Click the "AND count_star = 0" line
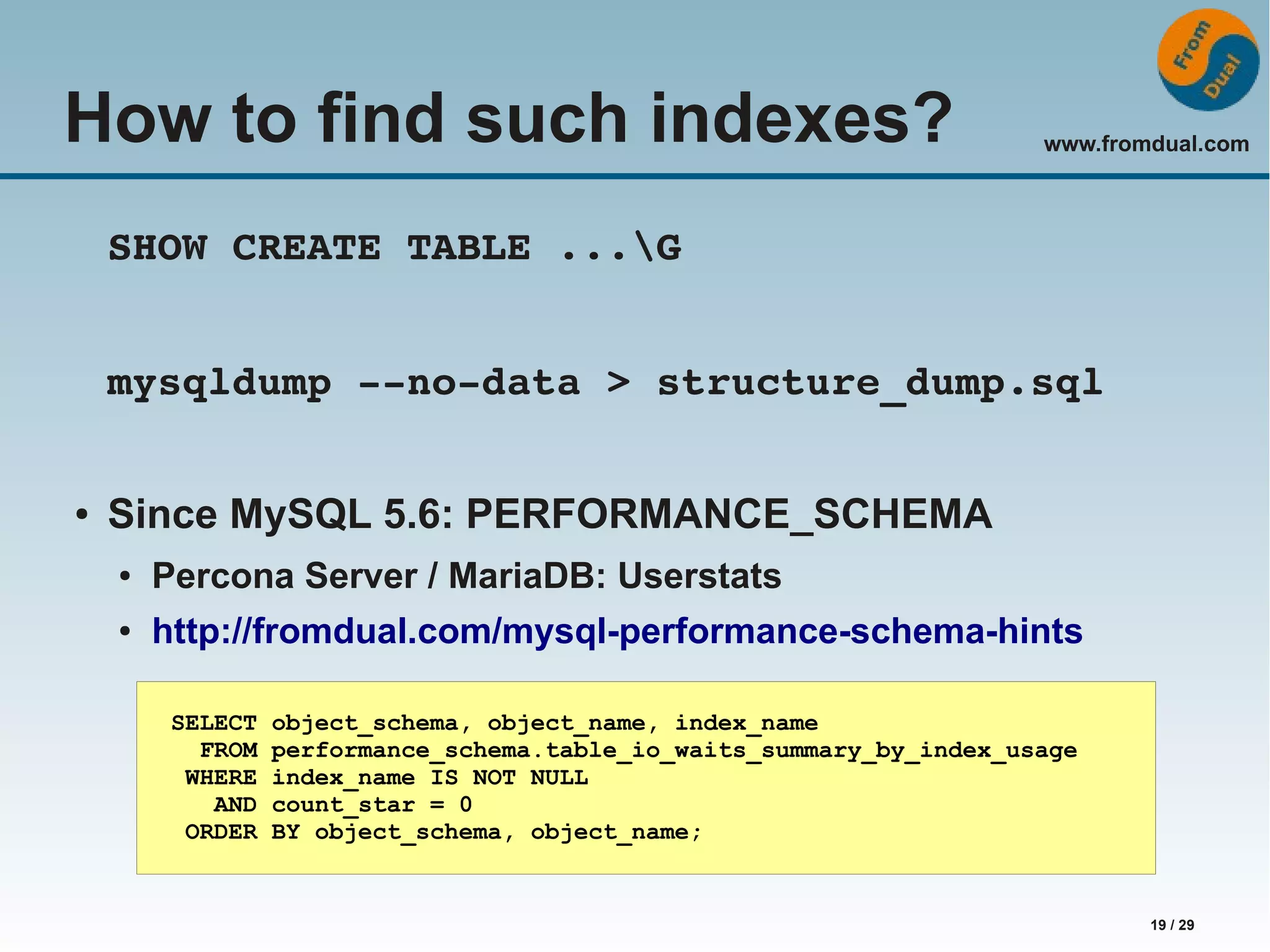Screen dimensions: 1270x952 point(343,806)
